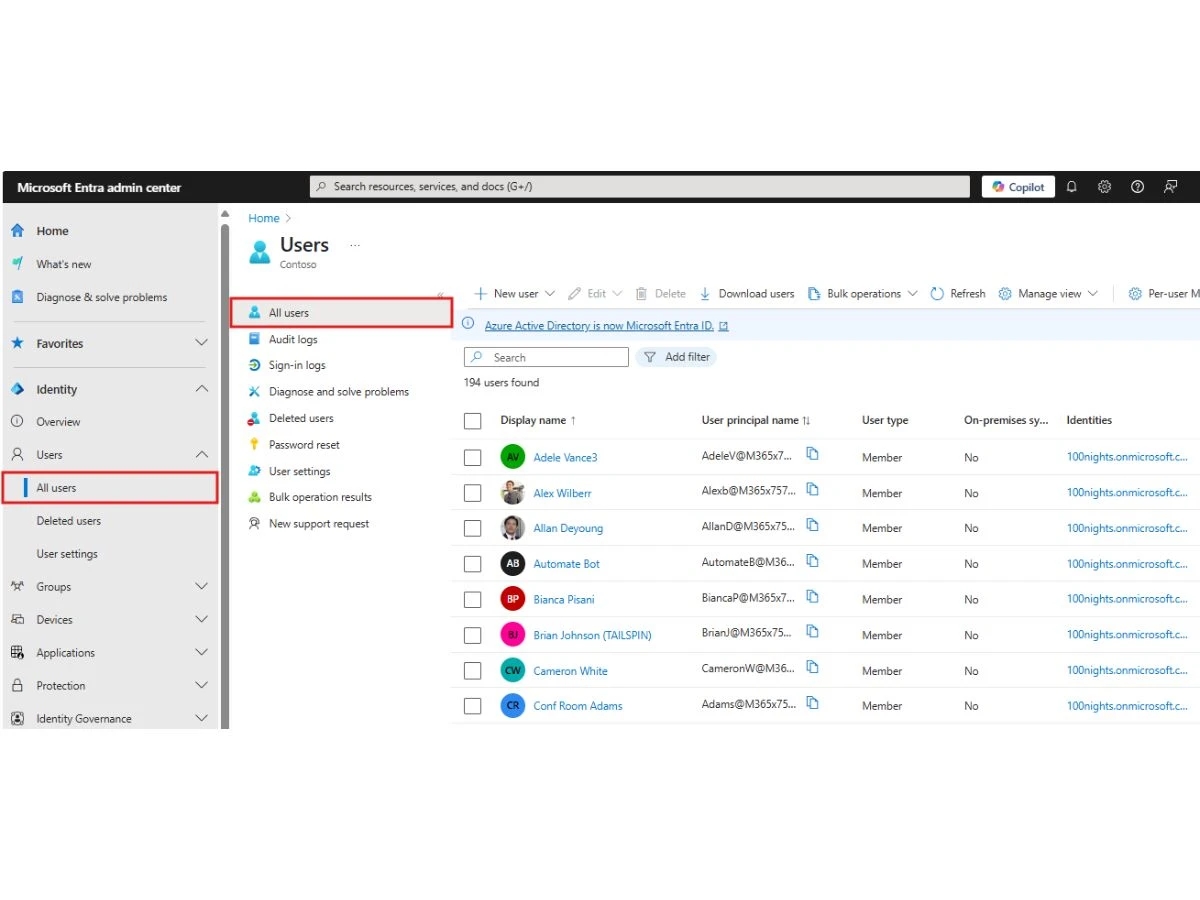Check the box for Brian Johnson (TAILSPIN)

(x=473, y=635)
